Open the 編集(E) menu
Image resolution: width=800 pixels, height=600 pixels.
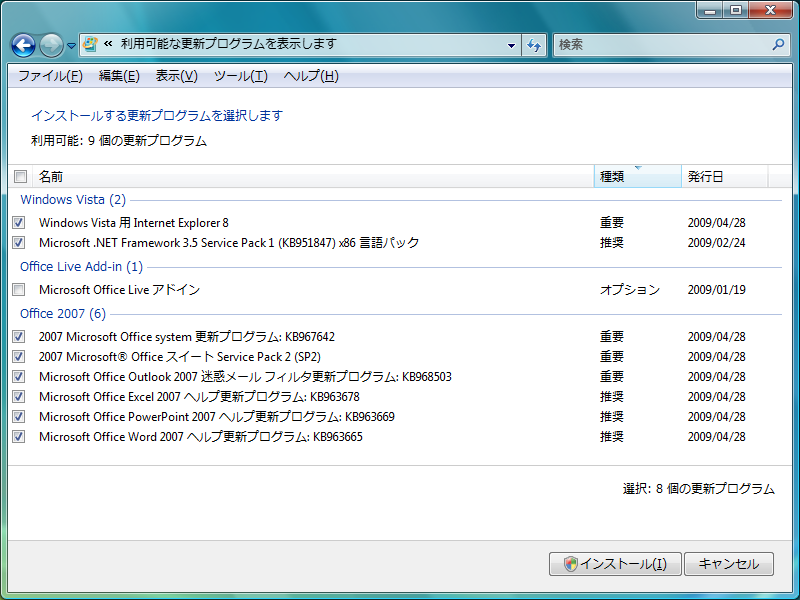click(119, 76)
